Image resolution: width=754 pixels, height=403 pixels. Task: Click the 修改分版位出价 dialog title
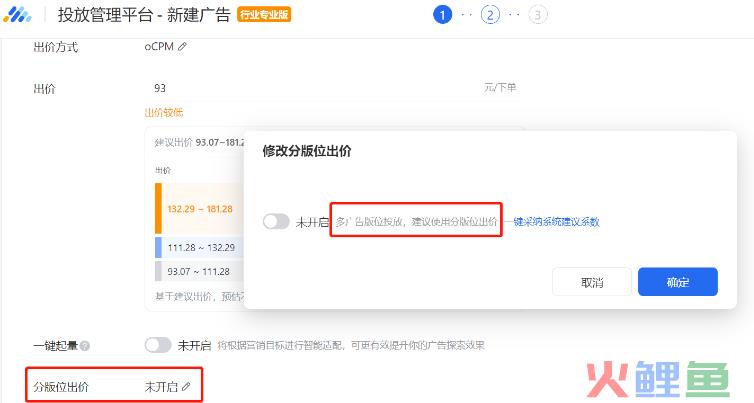(307, 151)
